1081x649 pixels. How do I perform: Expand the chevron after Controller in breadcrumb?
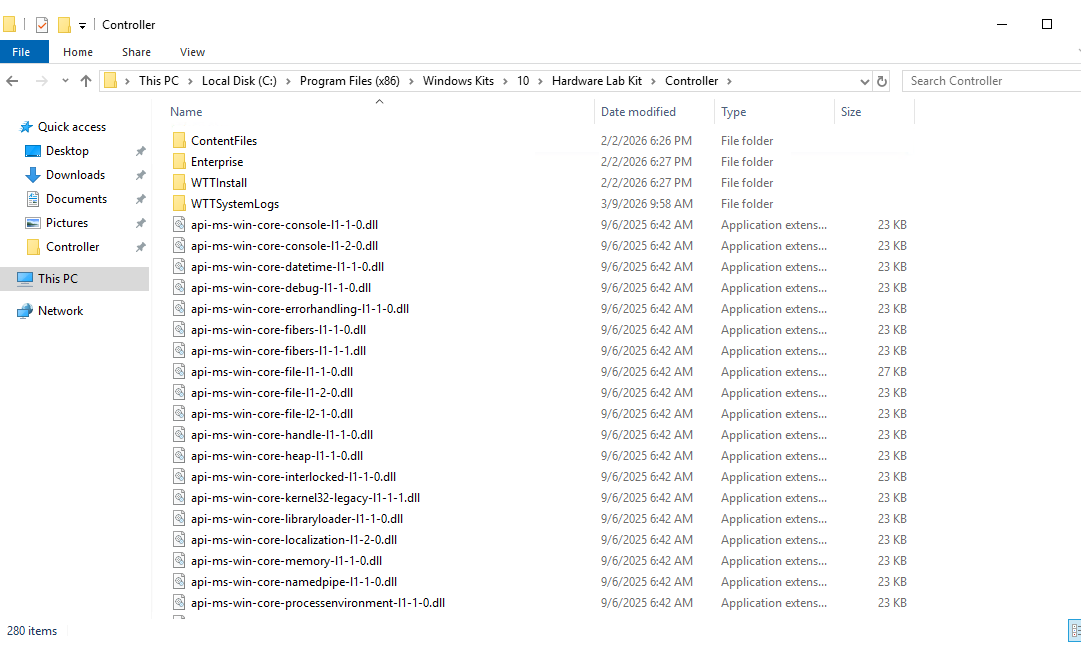[x=729, y=81]
